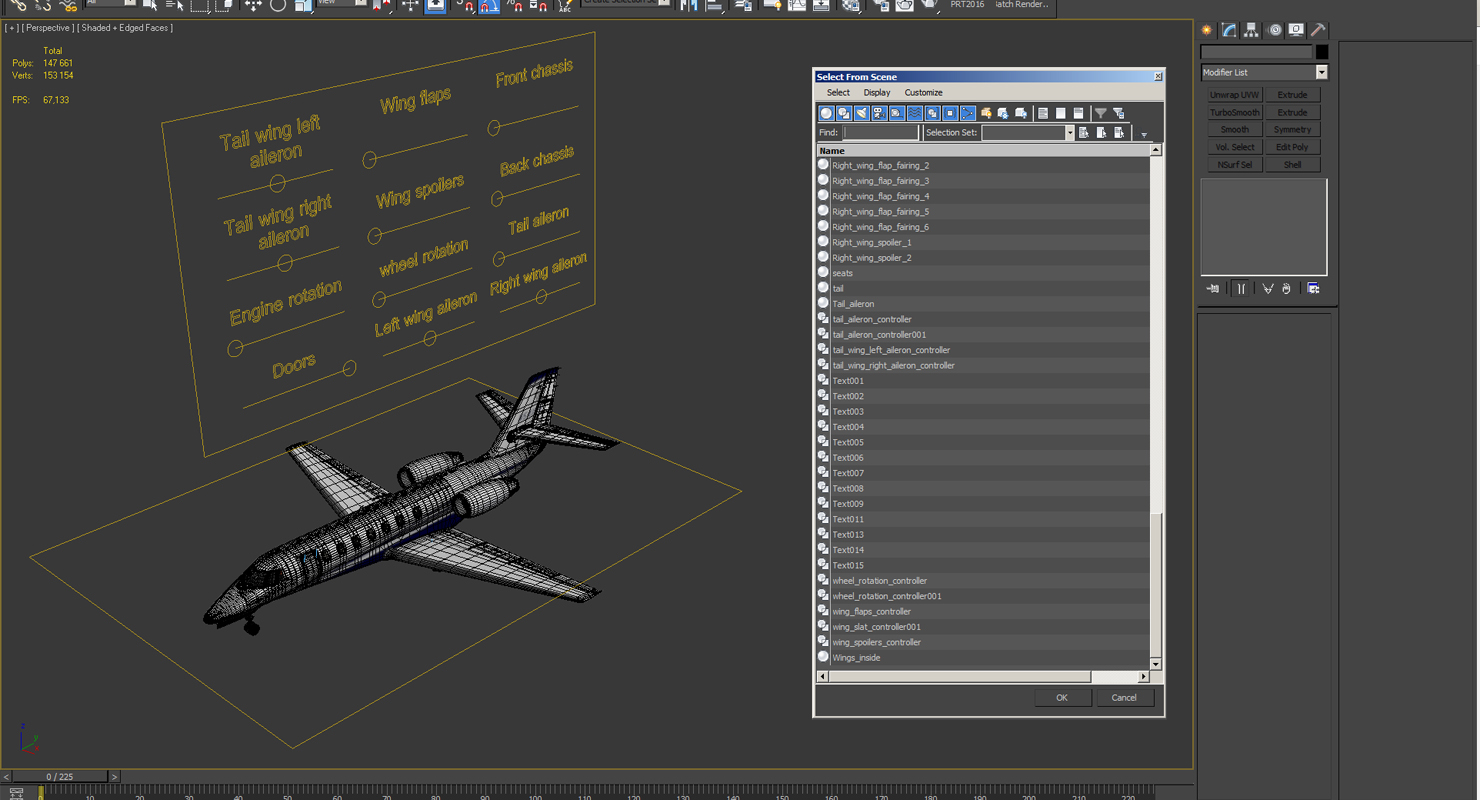Open the Utilities hammer tab

[1318, 30]
